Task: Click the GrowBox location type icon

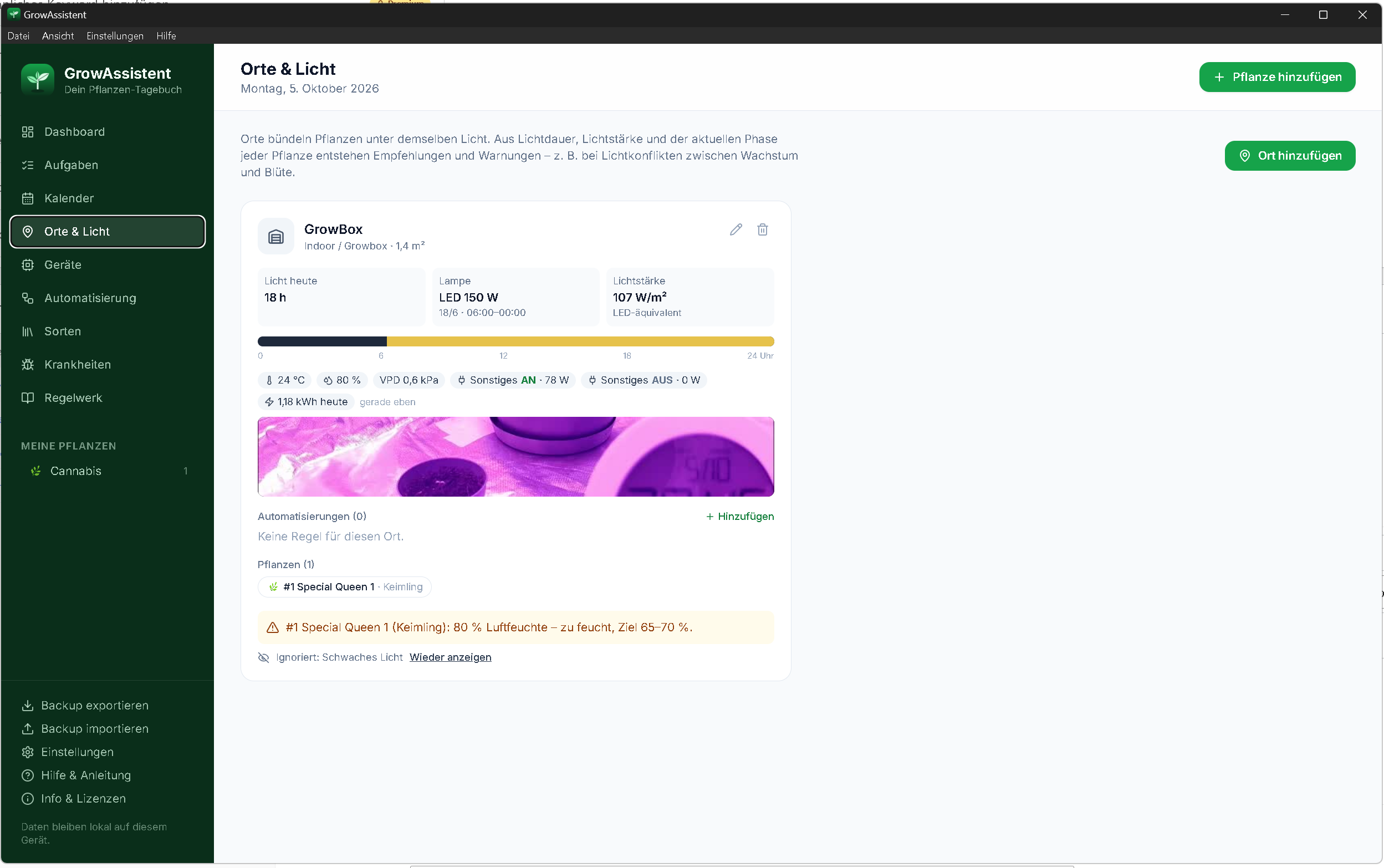Action: point(276,237)
